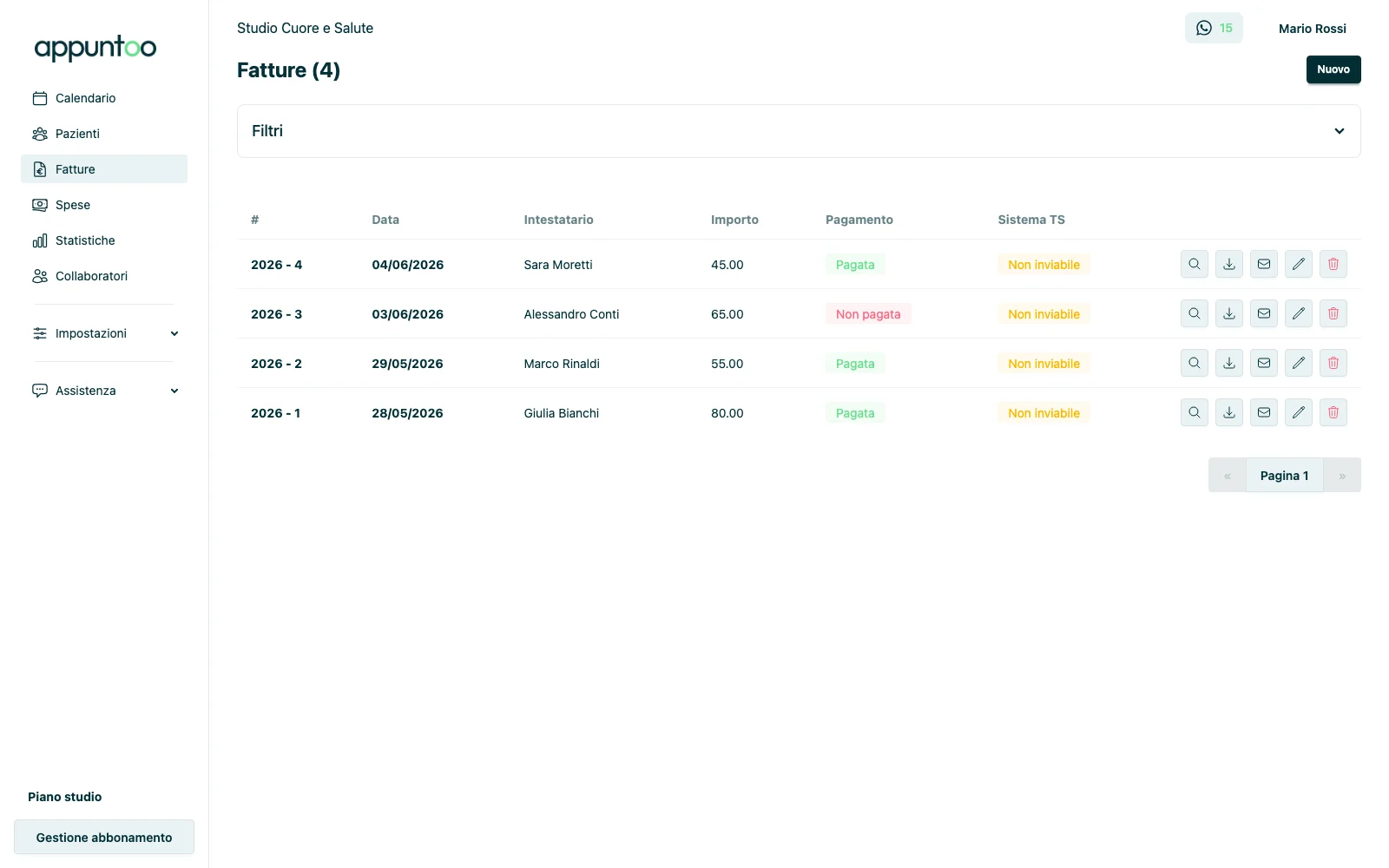Viewport: 1389px width, 868px height.
Task: Click Pagamento column header
Action: 859,220
